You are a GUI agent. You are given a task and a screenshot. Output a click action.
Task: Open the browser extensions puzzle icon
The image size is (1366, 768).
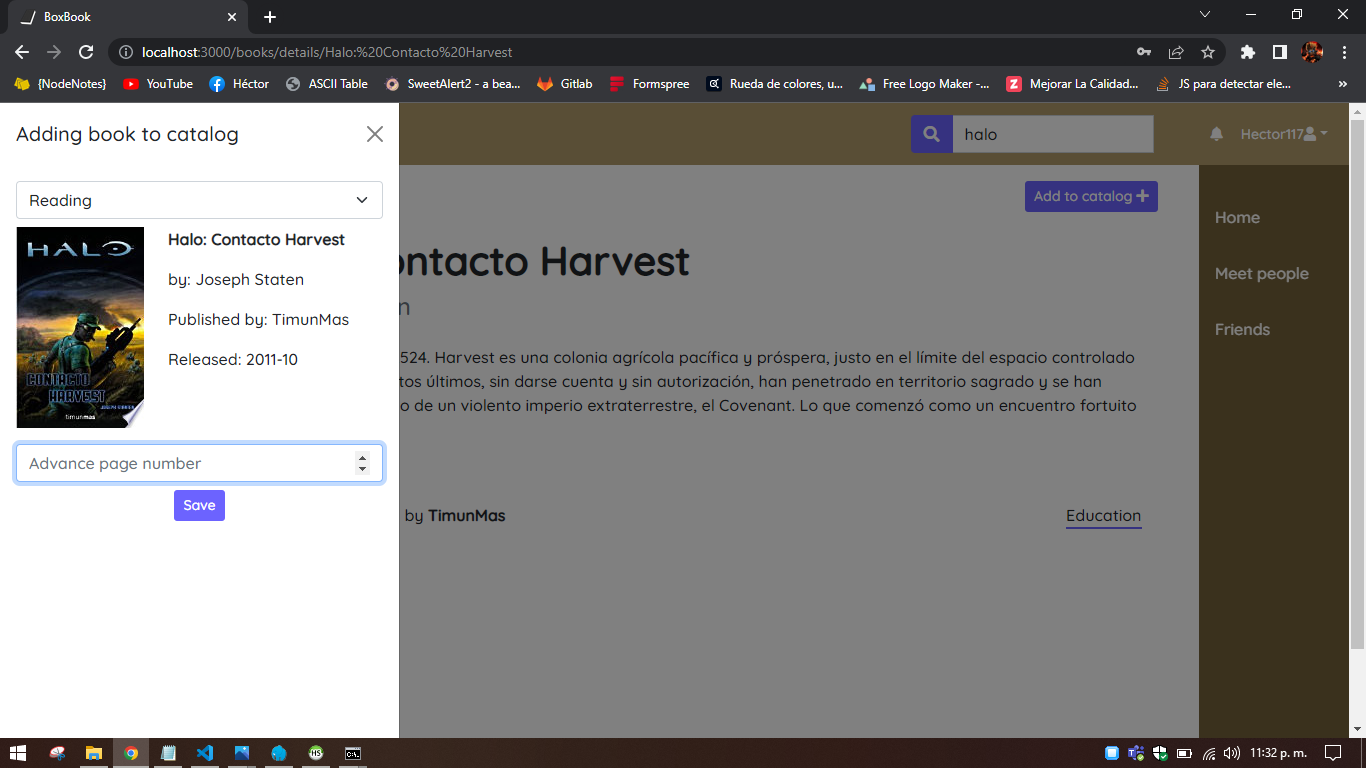pyautogui.click(x=1247, y=52)
